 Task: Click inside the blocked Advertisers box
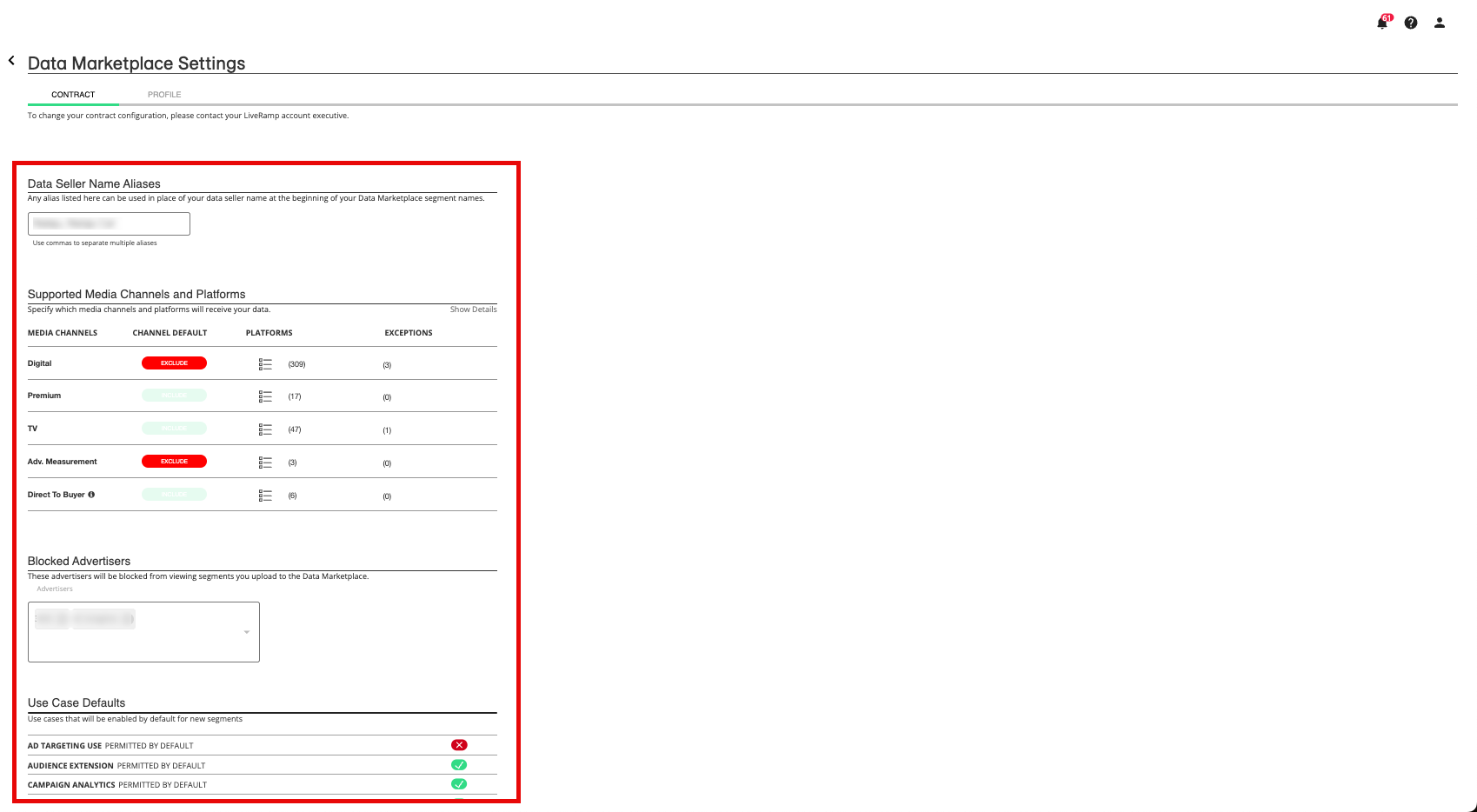pyautogui.click(x=143, y=632)
